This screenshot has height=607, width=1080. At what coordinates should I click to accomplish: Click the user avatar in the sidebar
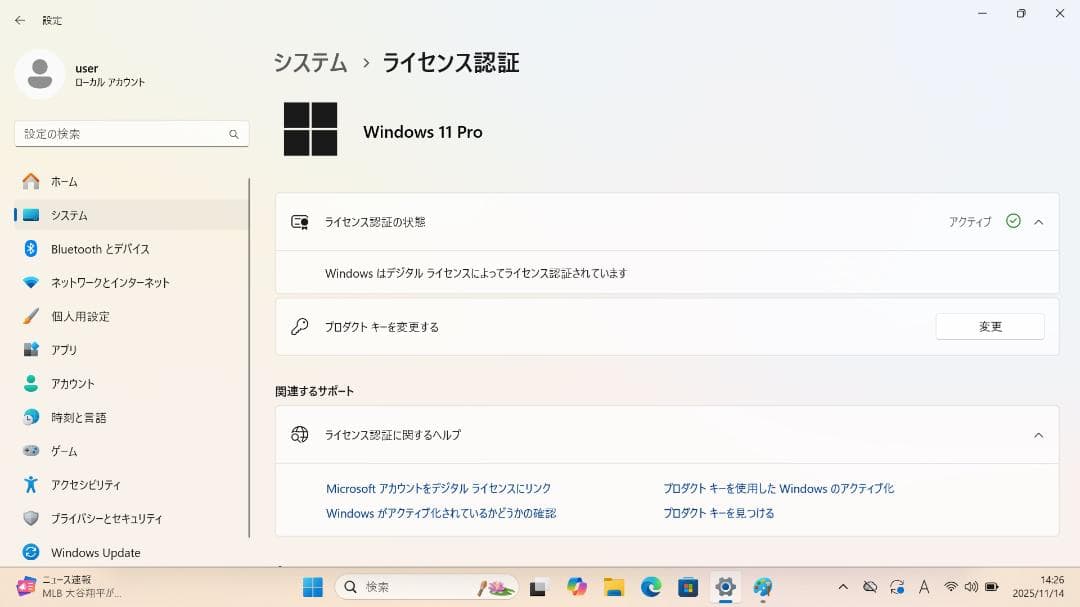(x=40, y=75)
